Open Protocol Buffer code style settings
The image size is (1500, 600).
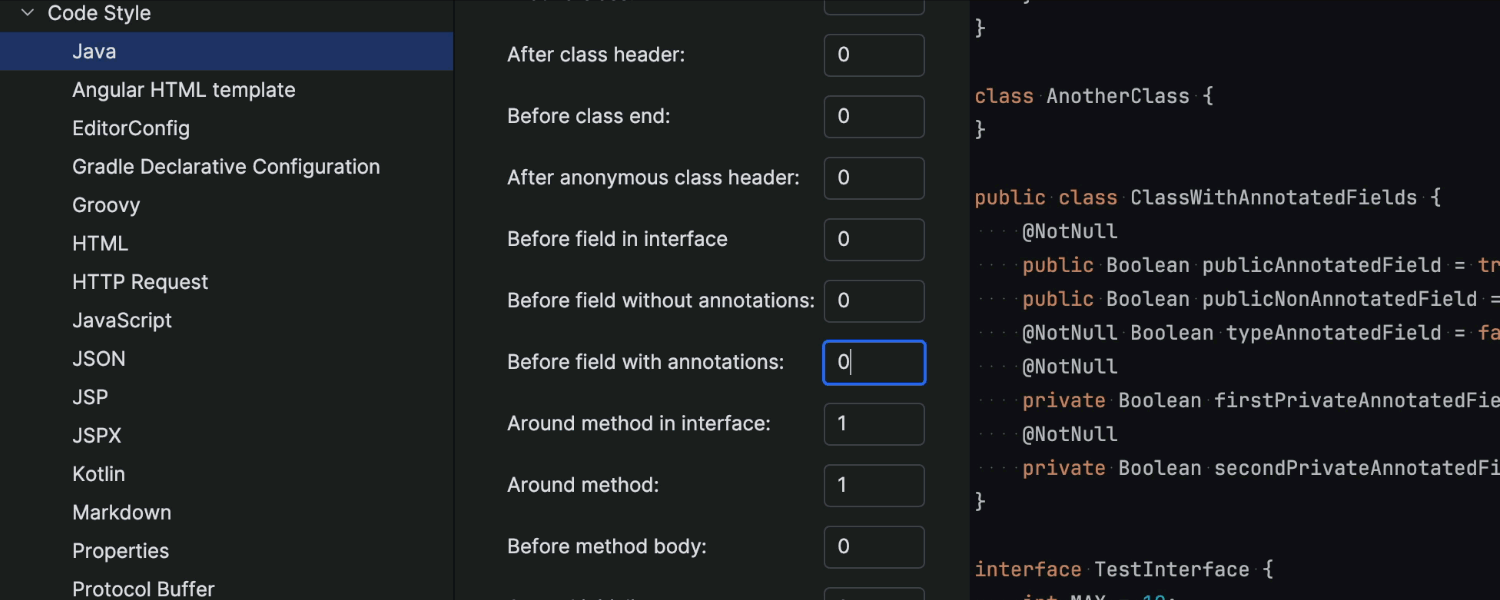tap(143, 588)
